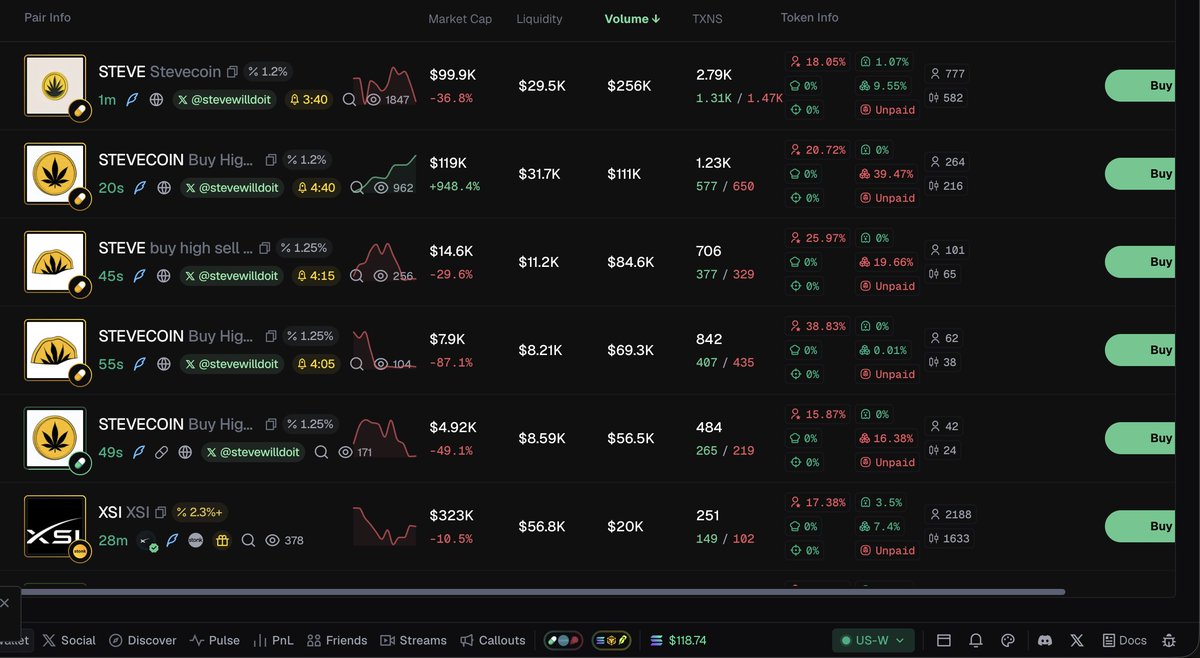
Task: Close the panel with the X at bottom left
Action: pyautogui.click(x=5, y=603)
